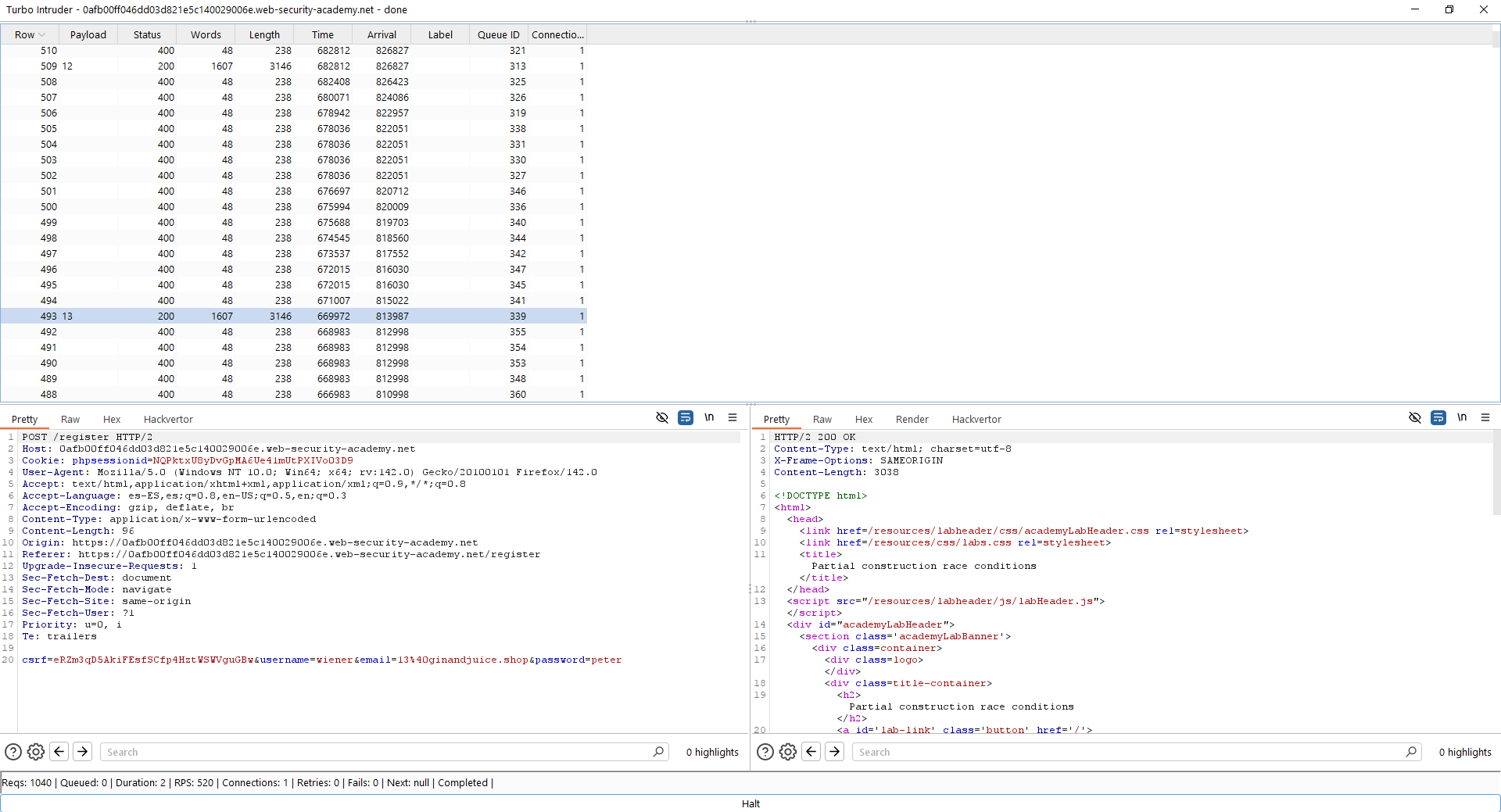The width and height of the screenshot is (1501, 812).
Task: Go to next match in response search
Action: [835, 752]
